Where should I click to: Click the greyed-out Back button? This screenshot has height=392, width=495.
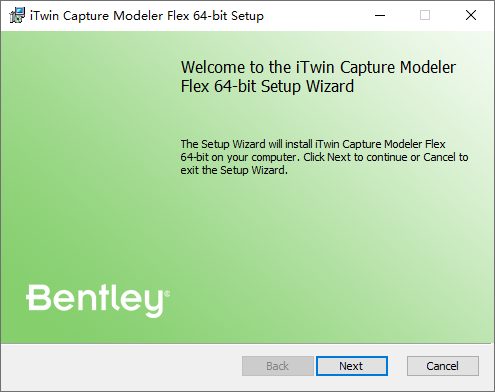(278, 366)
